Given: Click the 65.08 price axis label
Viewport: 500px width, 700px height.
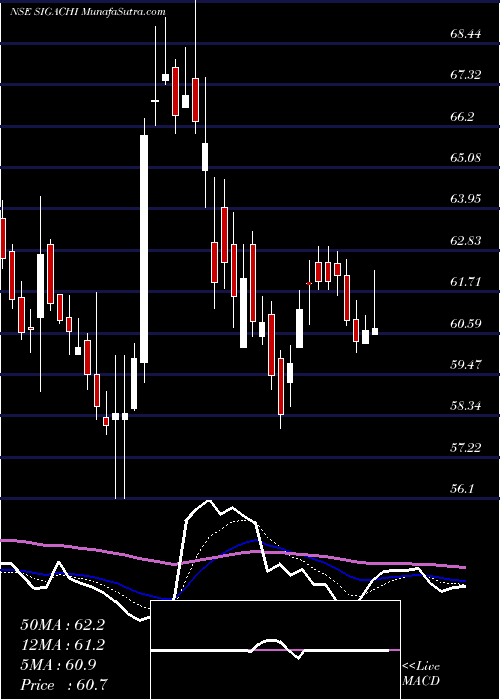Looking at the screenshot, I should 466,158.
